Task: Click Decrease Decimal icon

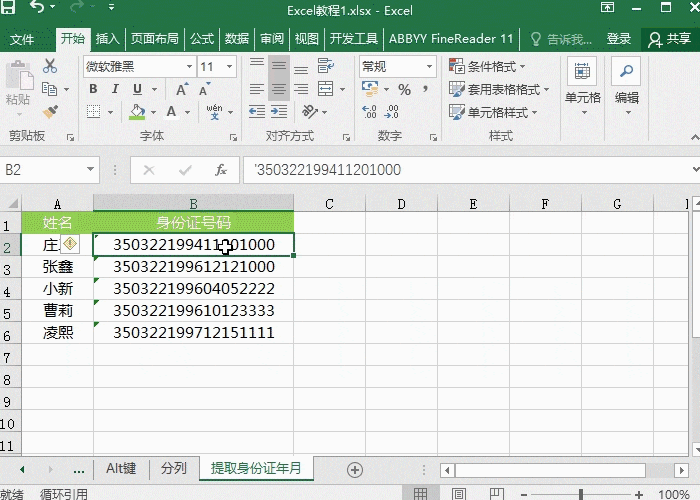Action: point(392,112)
